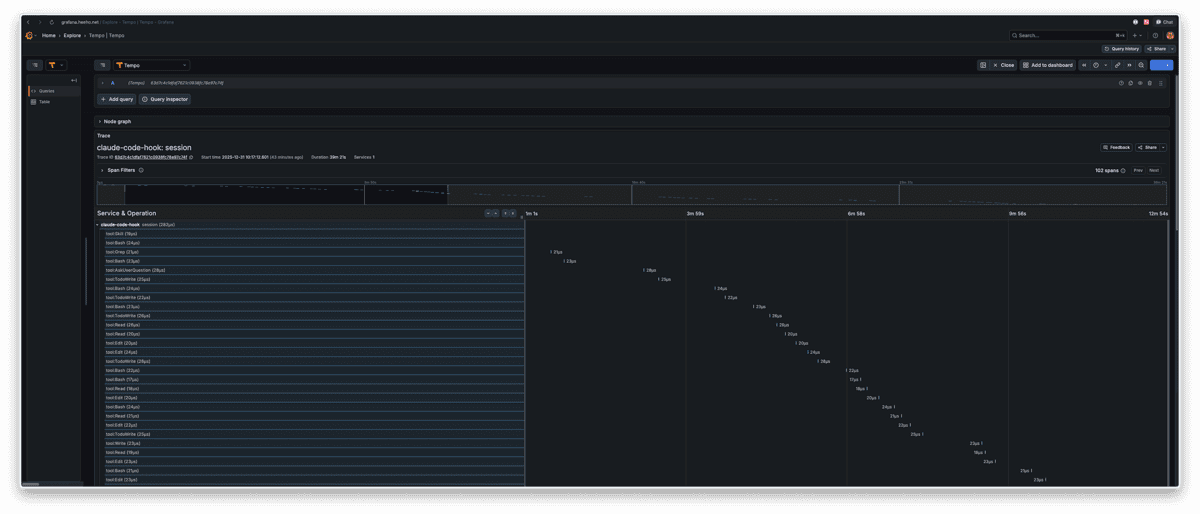Delete query A using the trash icon
Image resolution: width=1200 pixels, height=514 pixels.
(1150, 83)
